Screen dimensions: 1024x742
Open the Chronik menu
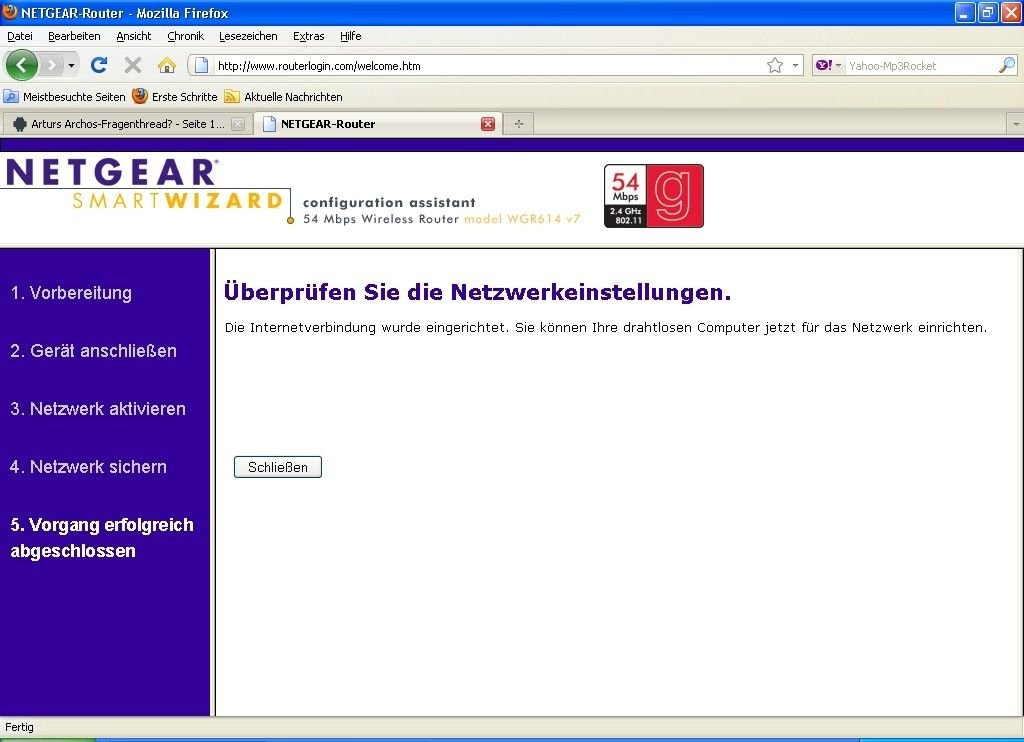[185, 36]
